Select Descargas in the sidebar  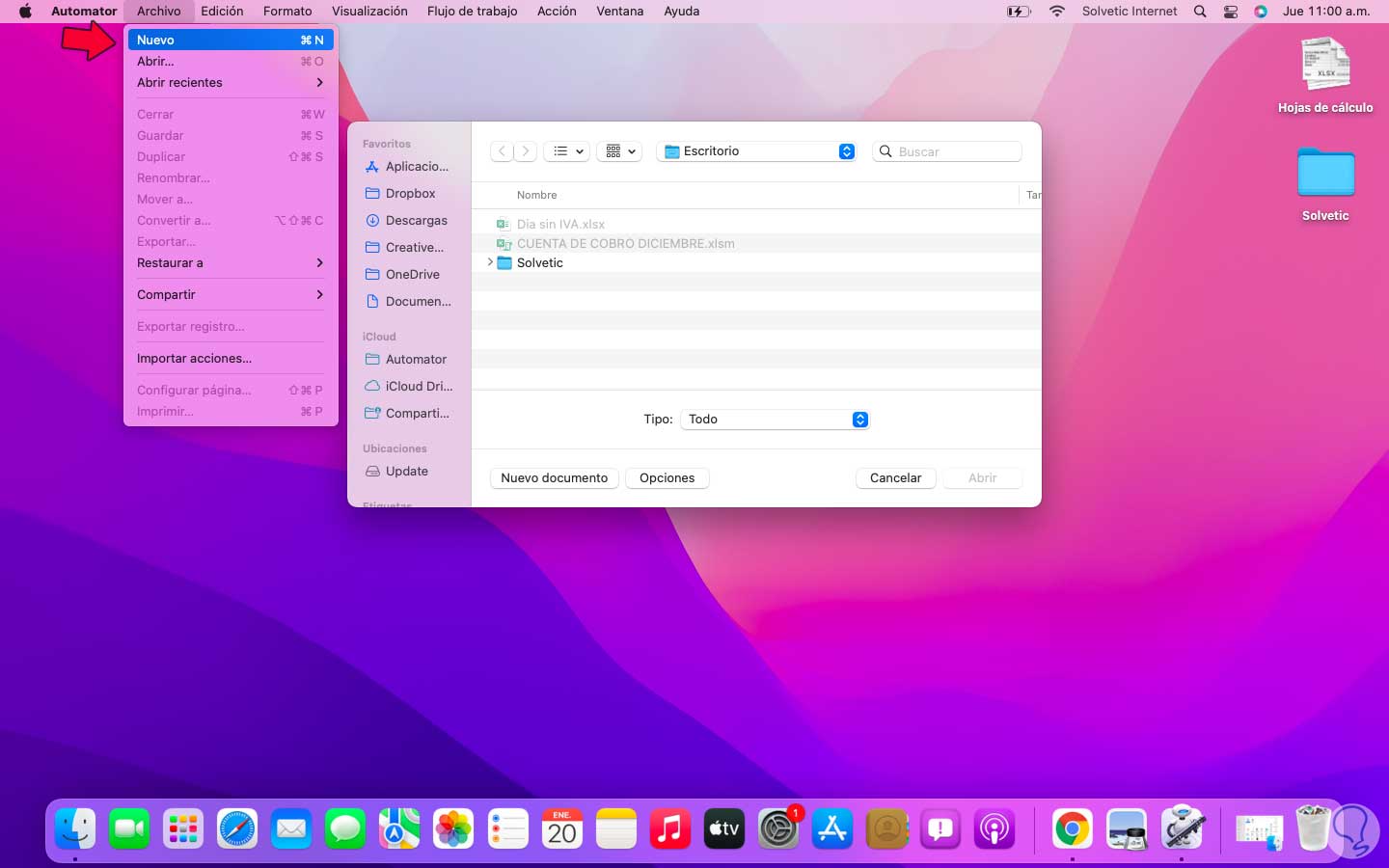point(409,220)
